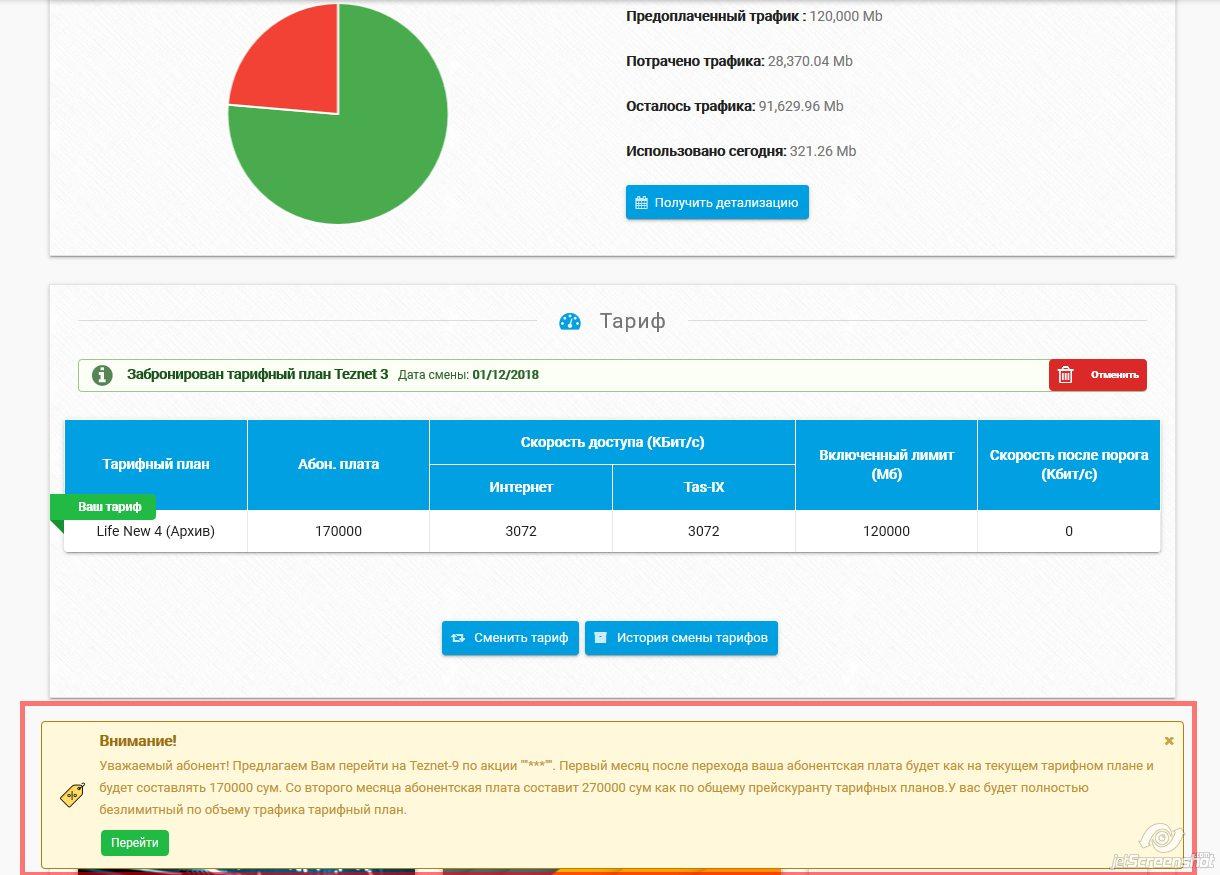Click the Сменить тариф button
Image resolution: width=1220 pixels, height=875 pixels.
coord(510,638)
